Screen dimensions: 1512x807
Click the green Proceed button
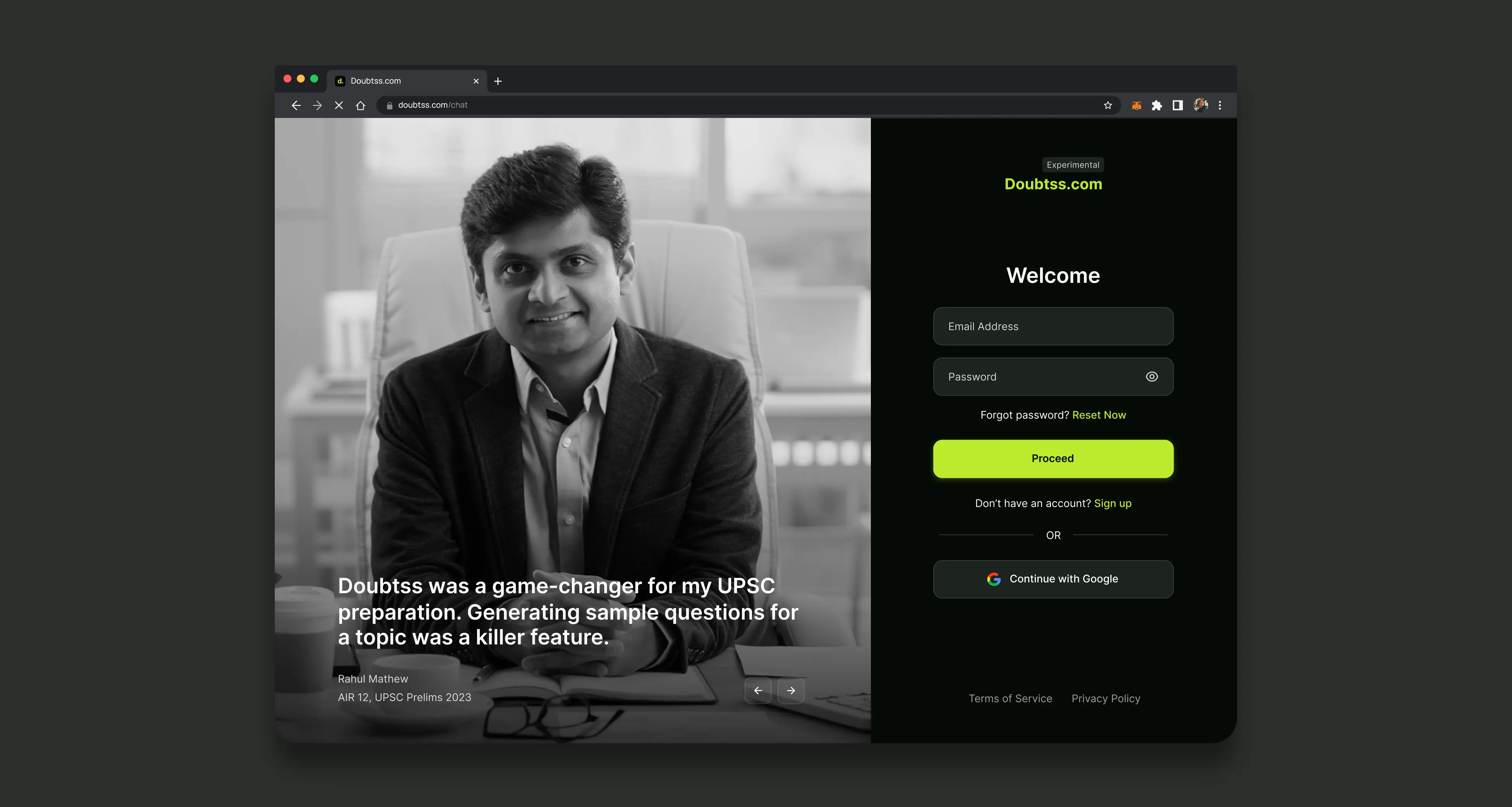tap(1053, 459)
